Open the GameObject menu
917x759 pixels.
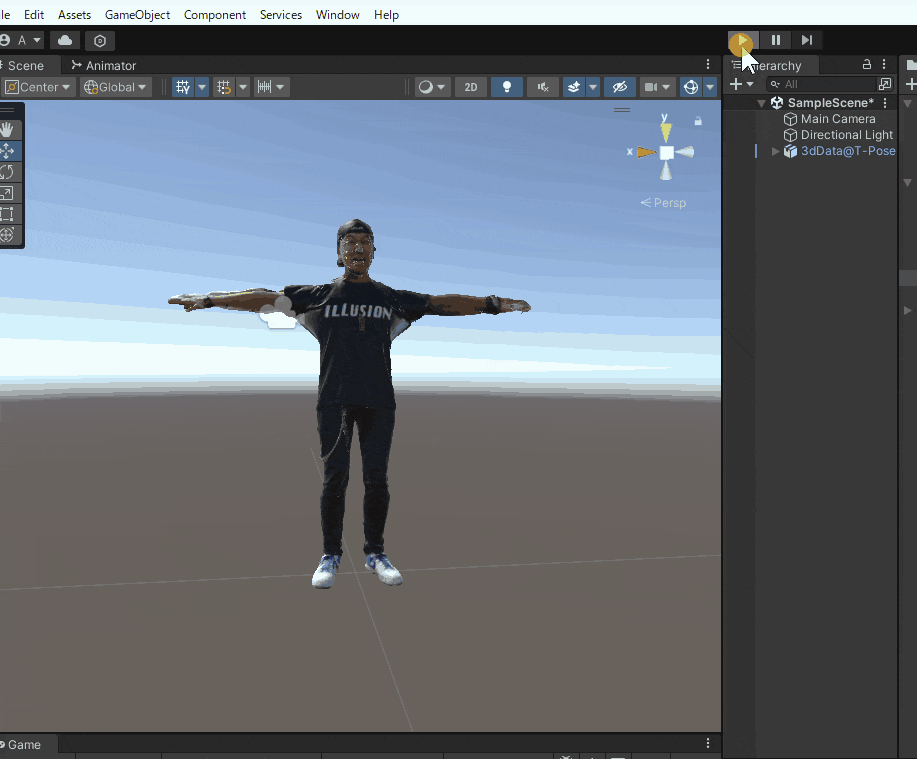[x=137, y=15]
